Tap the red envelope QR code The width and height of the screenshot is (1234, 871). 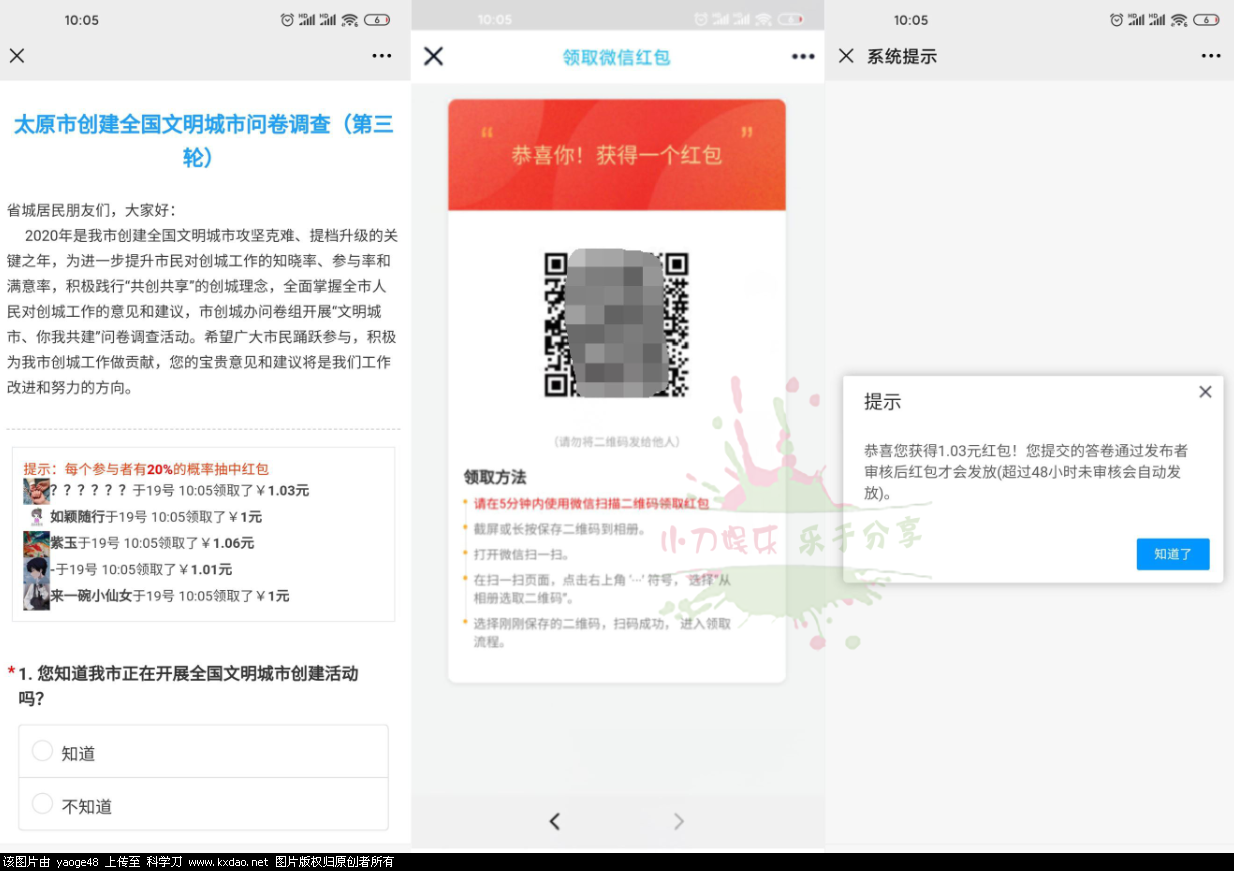616,324
